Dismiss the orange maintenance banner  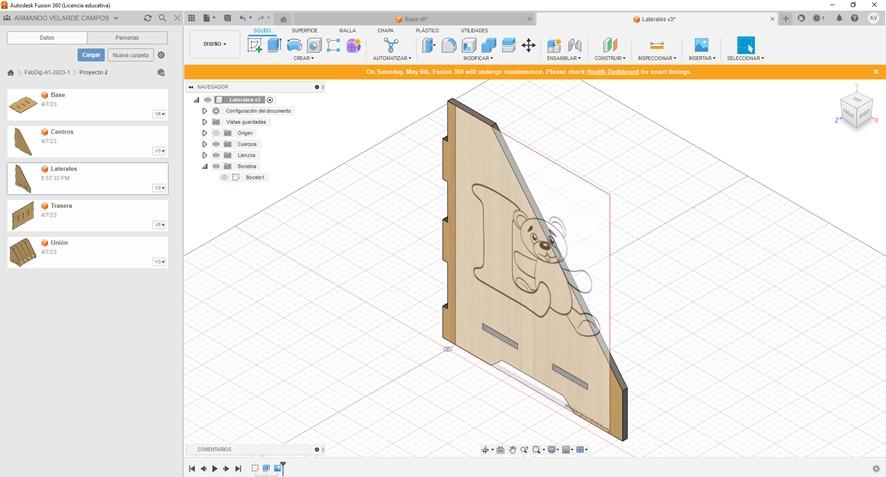[x=876, y=72]
